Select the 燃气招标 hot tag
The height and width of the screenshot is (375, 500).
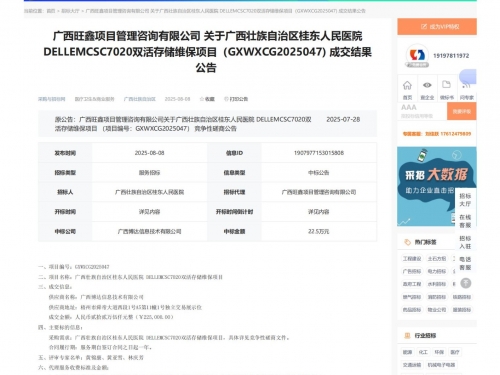412,297
